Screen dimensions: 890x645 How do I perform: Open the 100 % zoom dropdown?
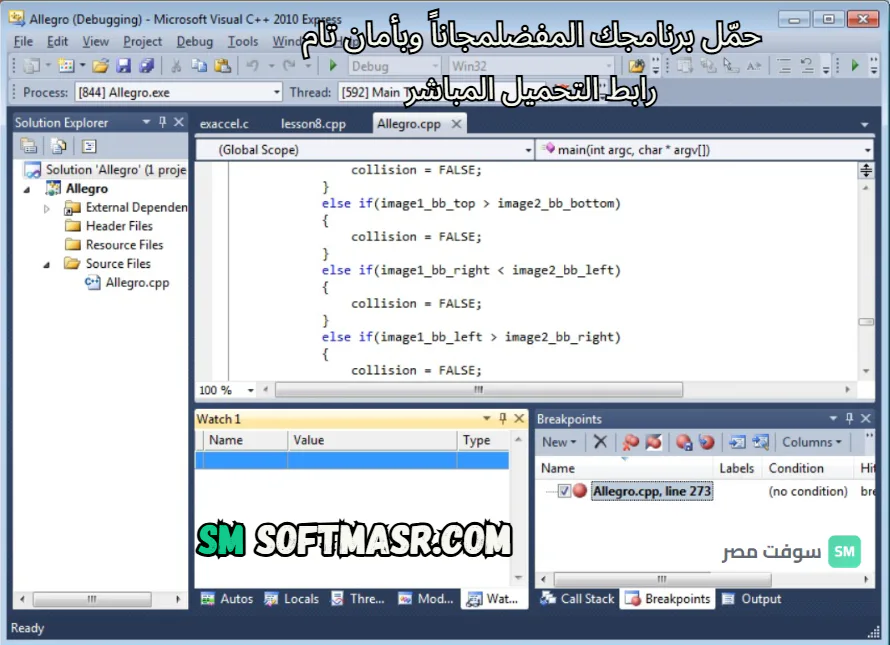[250, 390]
